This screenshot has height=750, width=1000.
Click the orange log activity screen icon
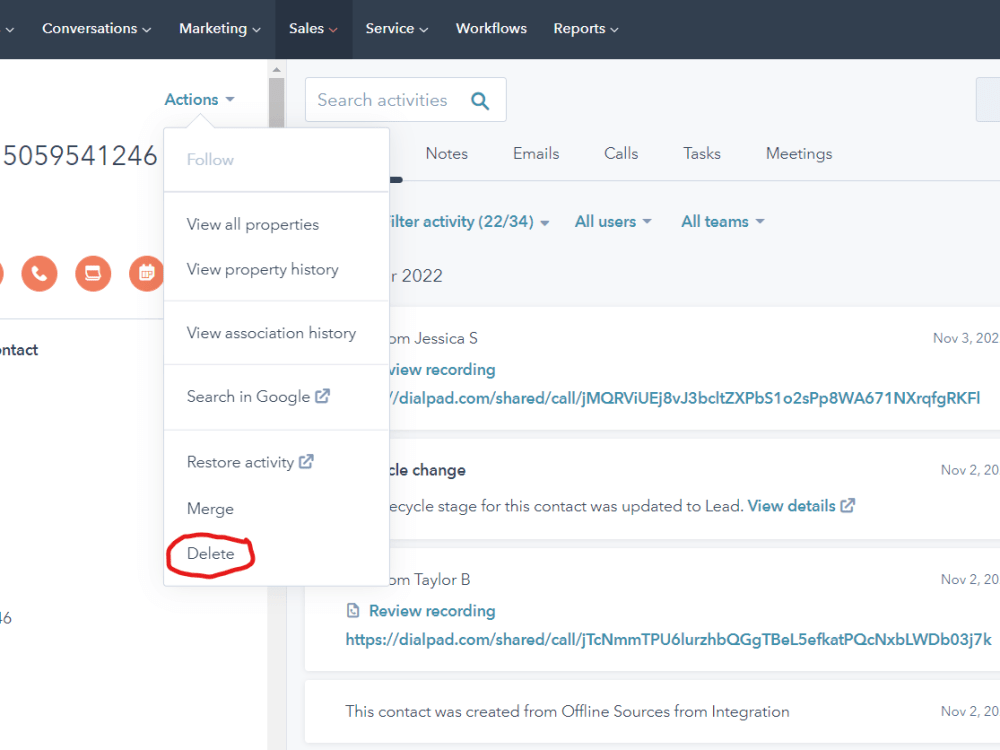(x=93, y=274)
